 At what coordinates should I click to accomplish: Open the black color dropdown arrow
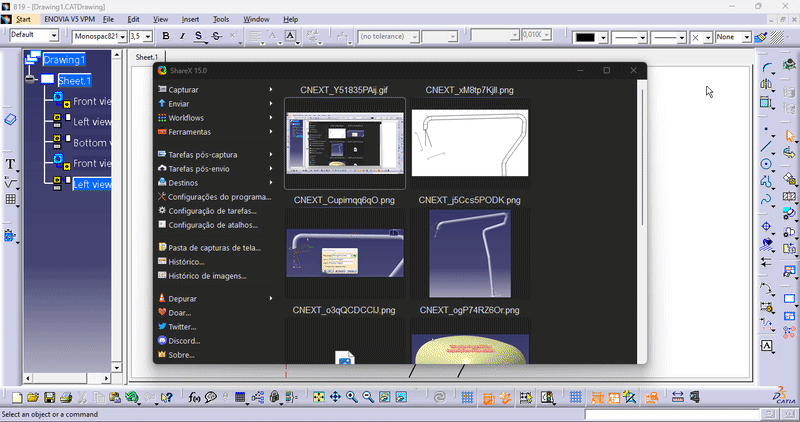pyautogui.click(x=603, y=38)
